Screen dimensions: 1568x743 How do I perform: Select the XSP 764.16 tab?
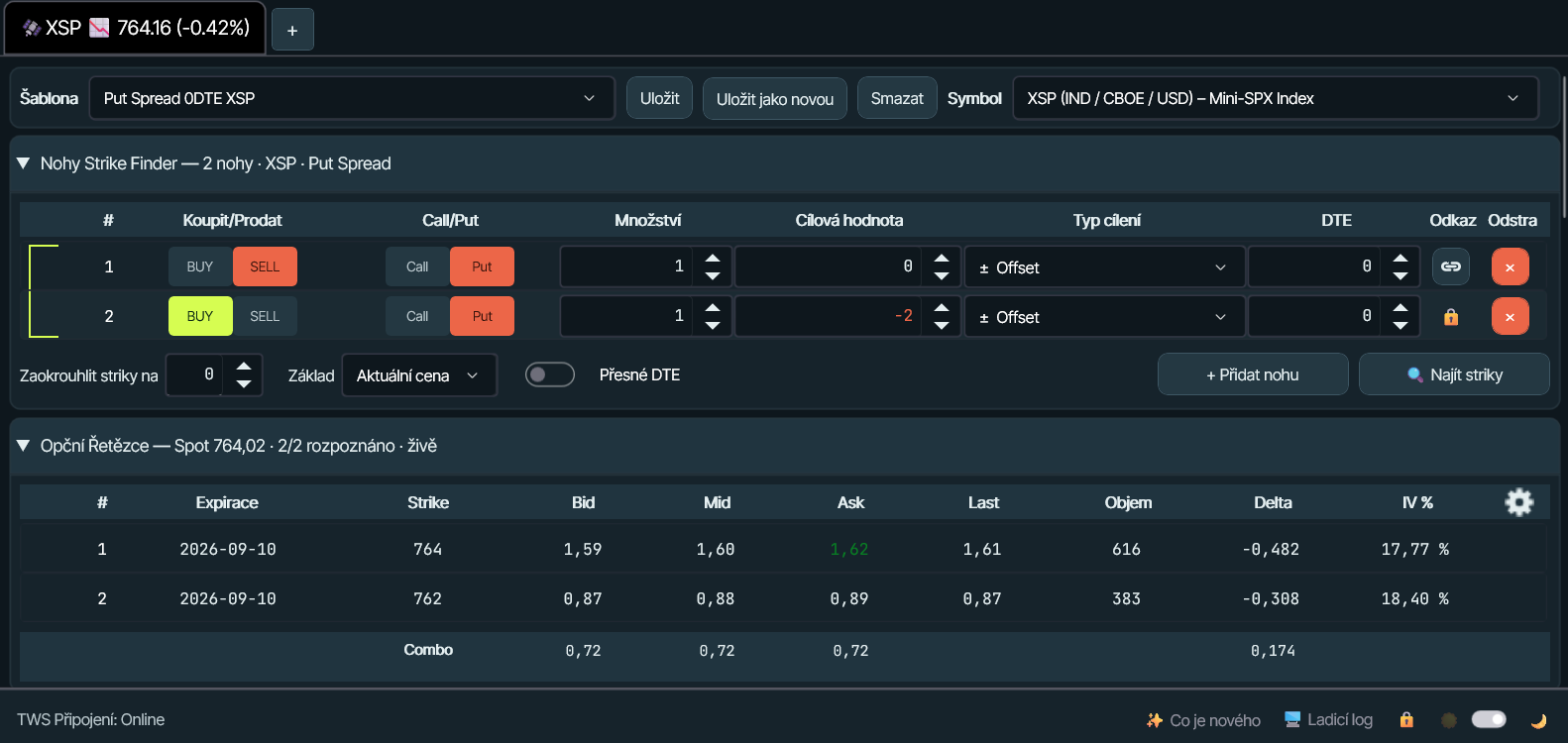[x=136, y=28]
